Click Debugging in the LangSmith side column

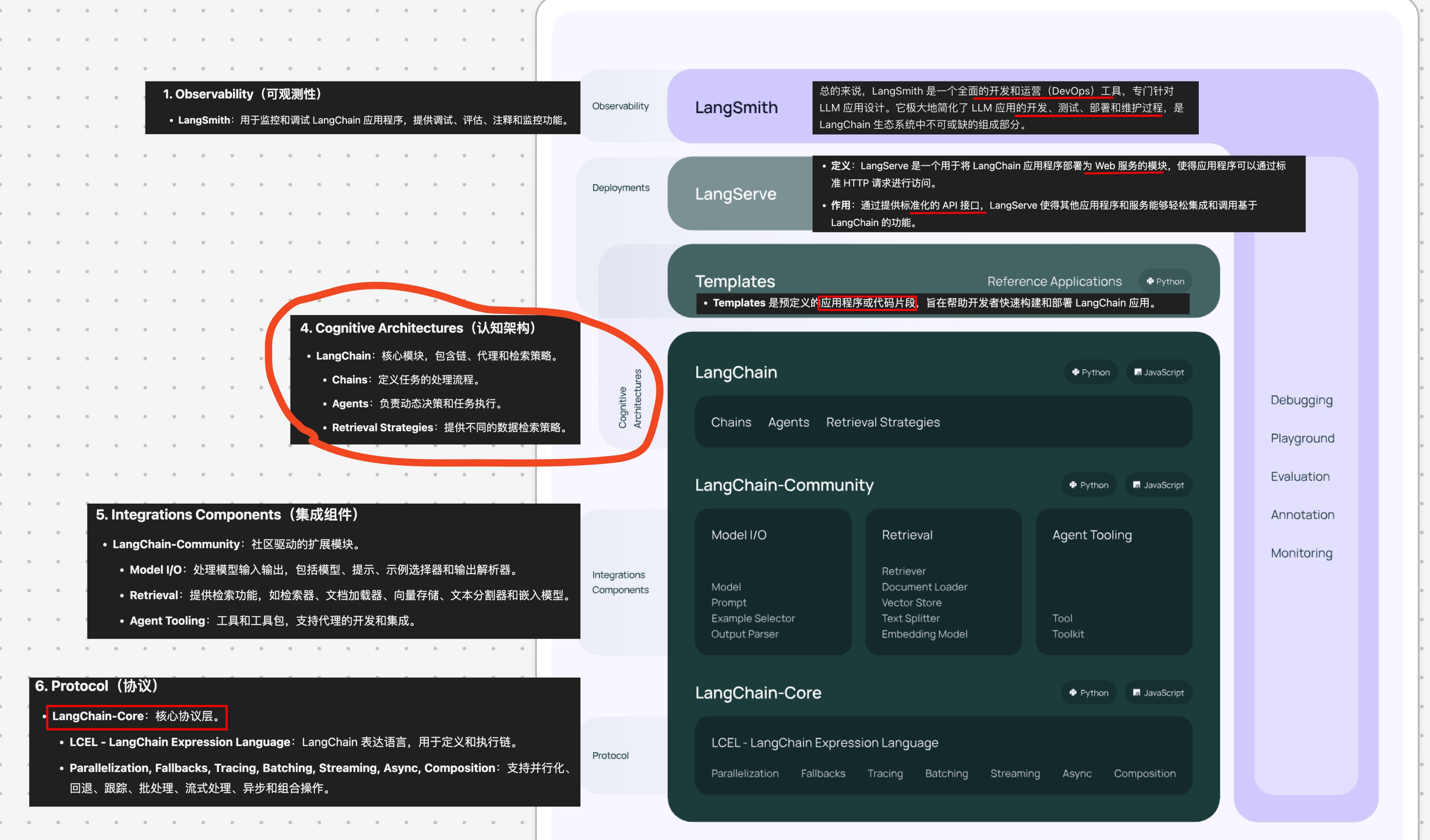pos(1301,400)
